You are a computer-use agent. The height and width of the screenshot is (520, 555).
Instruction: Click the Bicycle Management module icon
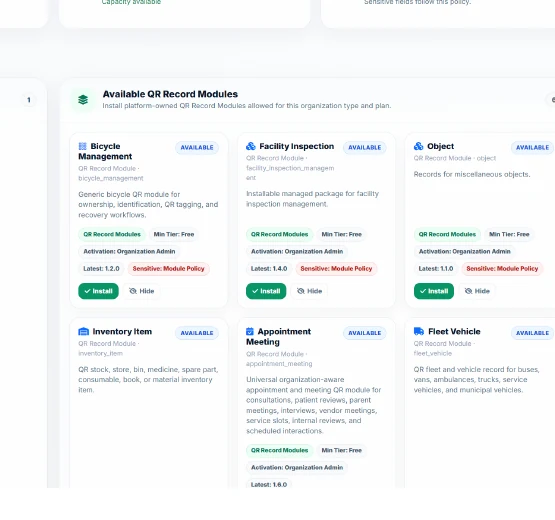[82, 146]
